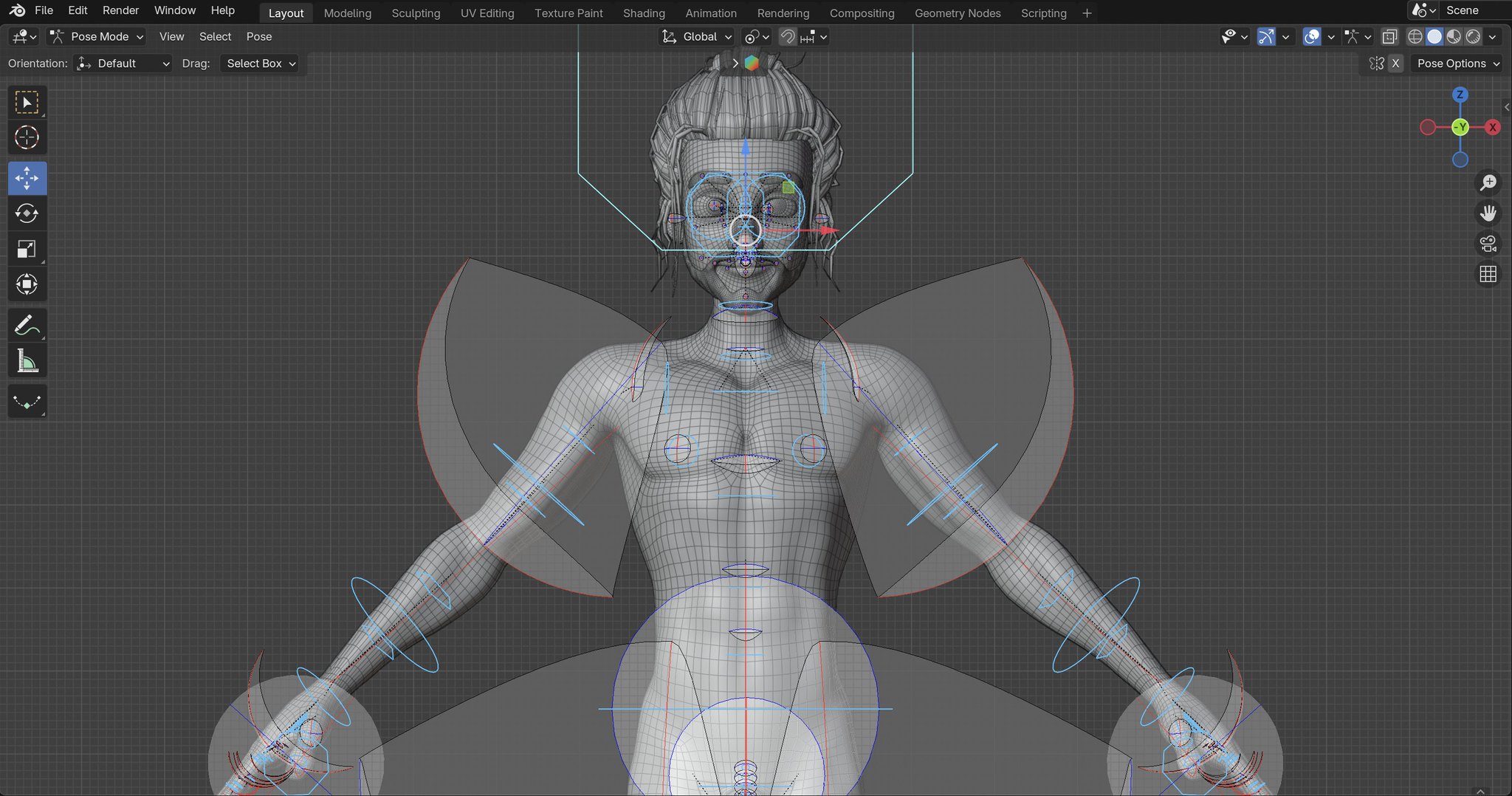This screenshot has height=796, width=1512.
Task: Click the hand pan-view button
Action: pyautogui.click(x=1488, y=213)
